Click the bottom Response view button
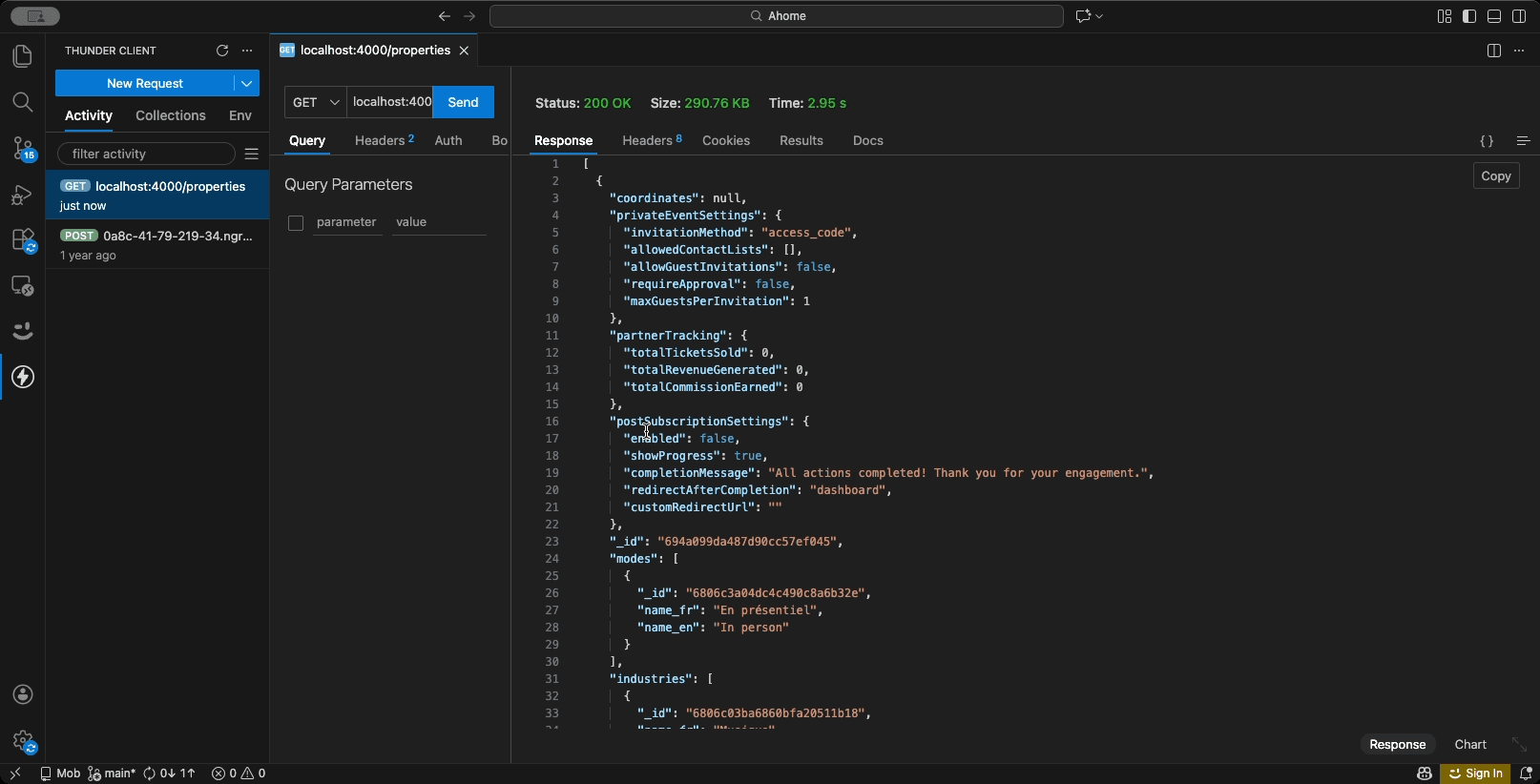Viewport: 1540px width, 784px height. pyautogui.click(x=1398, y=744)
